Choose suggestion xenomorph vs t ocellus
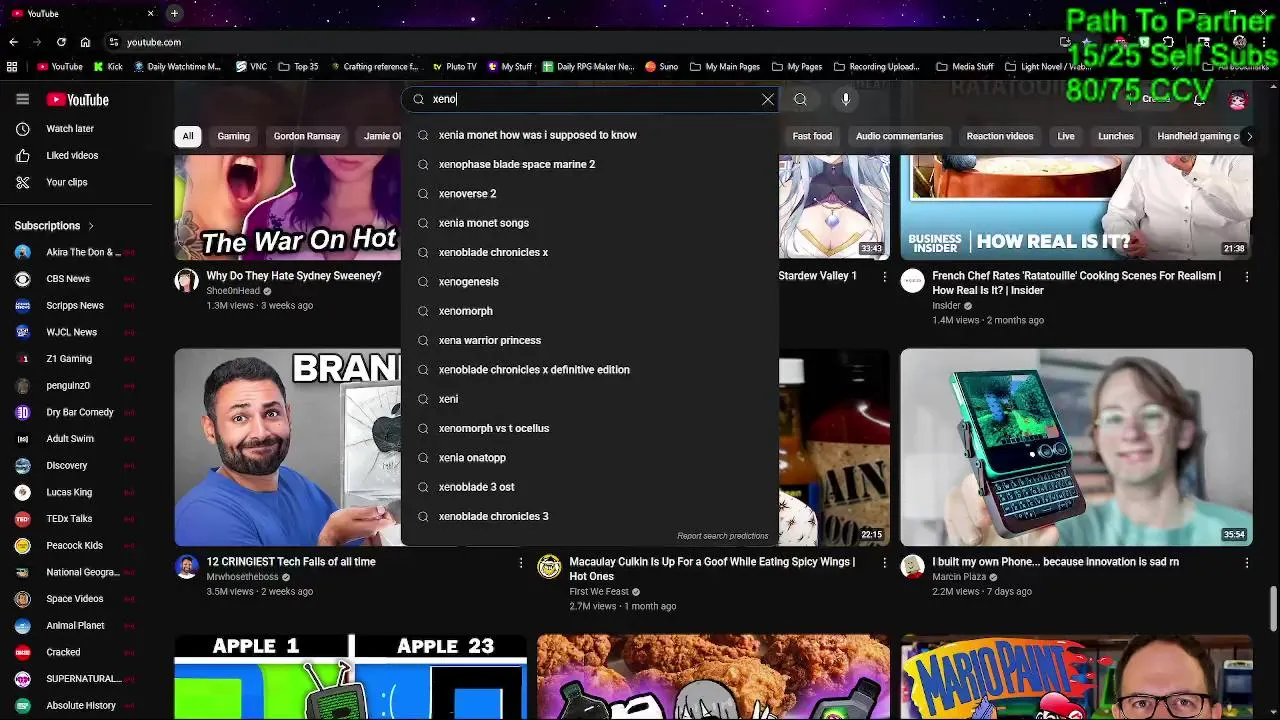 click(590, 428)
